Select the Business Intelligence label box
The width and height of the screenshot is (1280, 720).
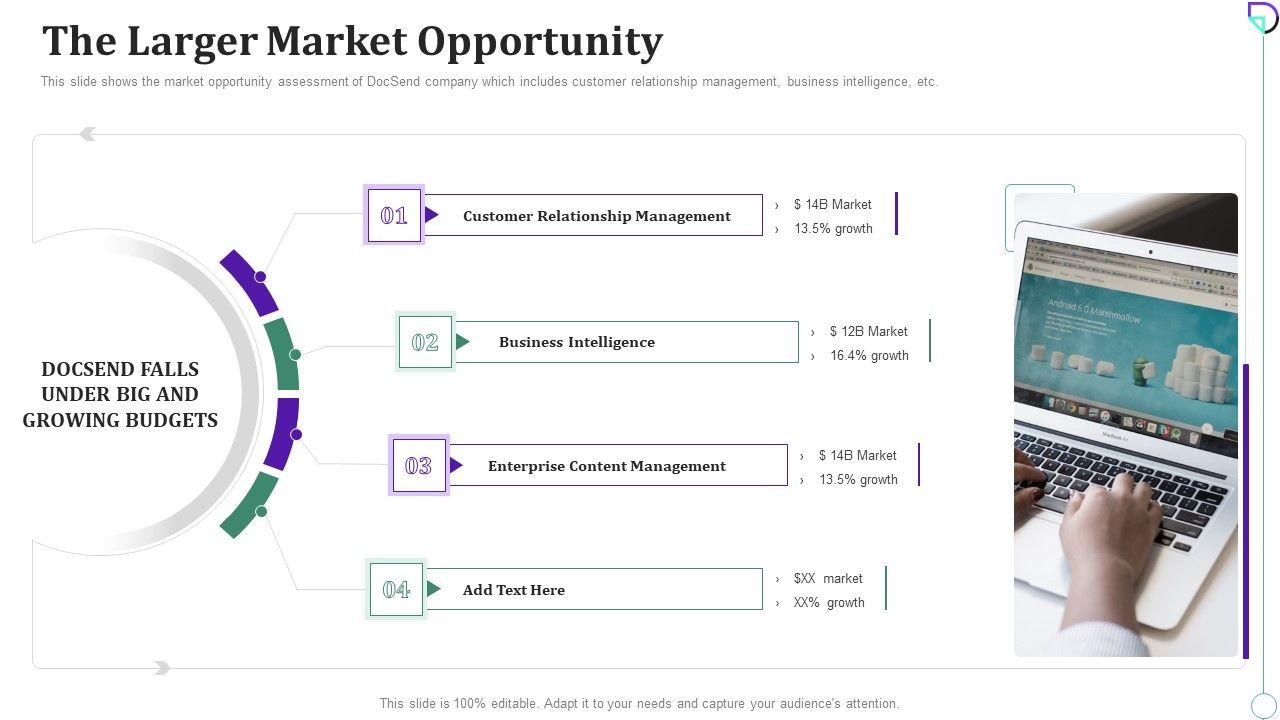coord(577,342)
